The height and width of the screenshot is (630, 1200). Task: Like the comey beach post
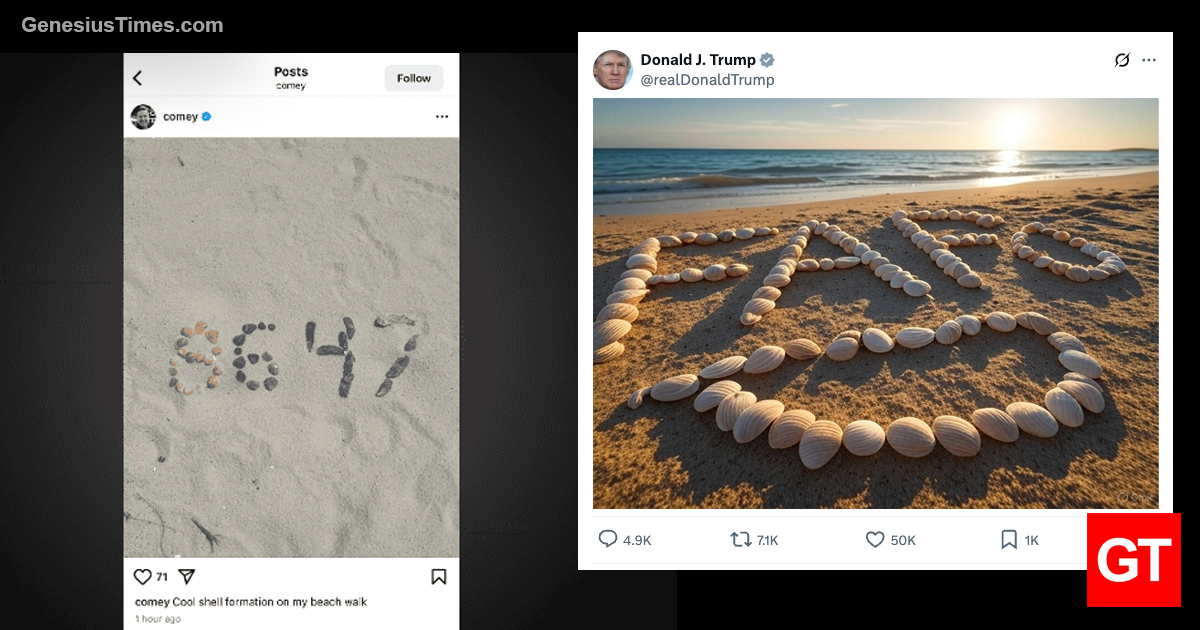142,577
